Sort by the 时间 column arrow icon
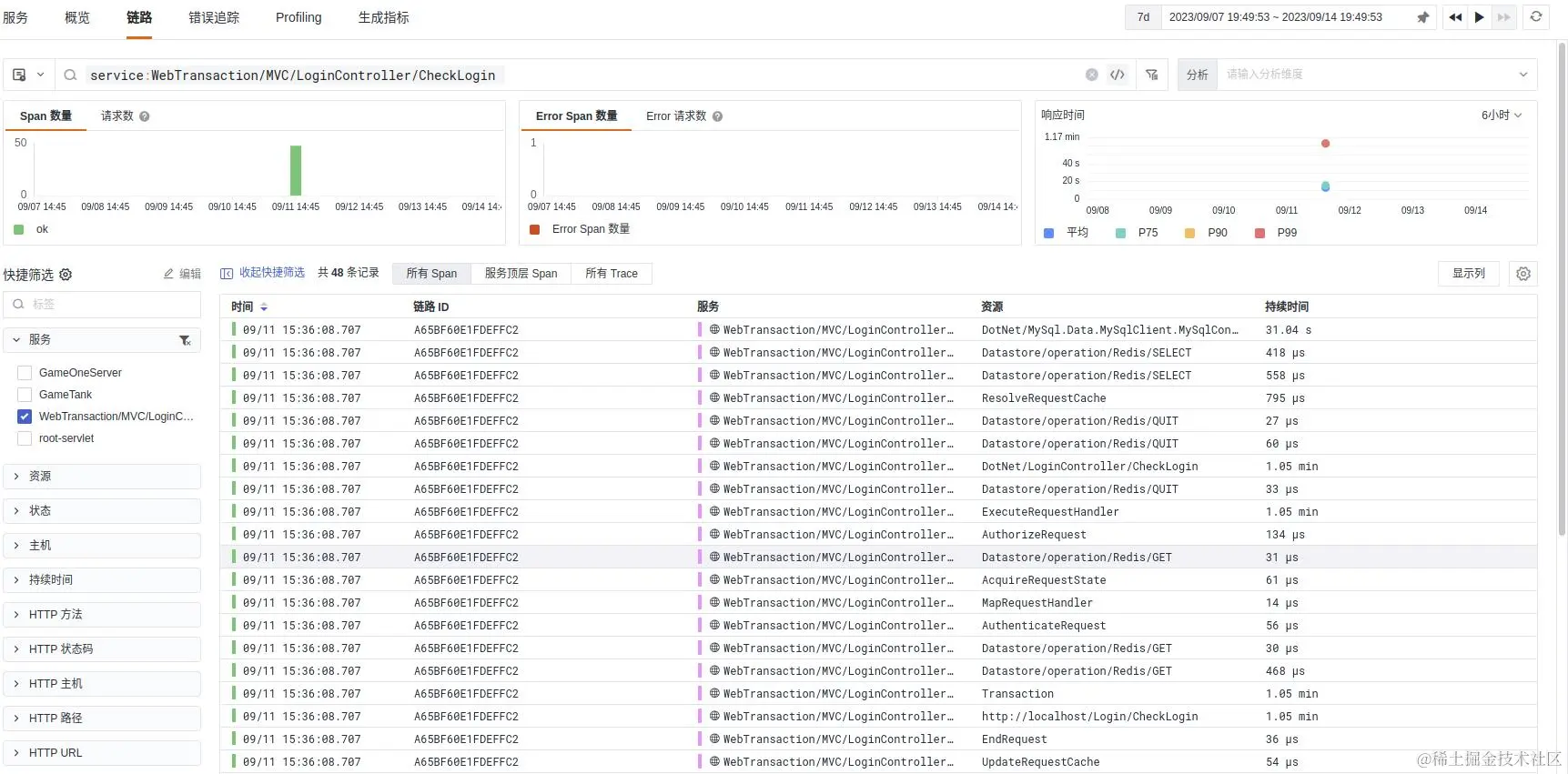Viewport: 1568px width, 774px height. click(264, 307)
